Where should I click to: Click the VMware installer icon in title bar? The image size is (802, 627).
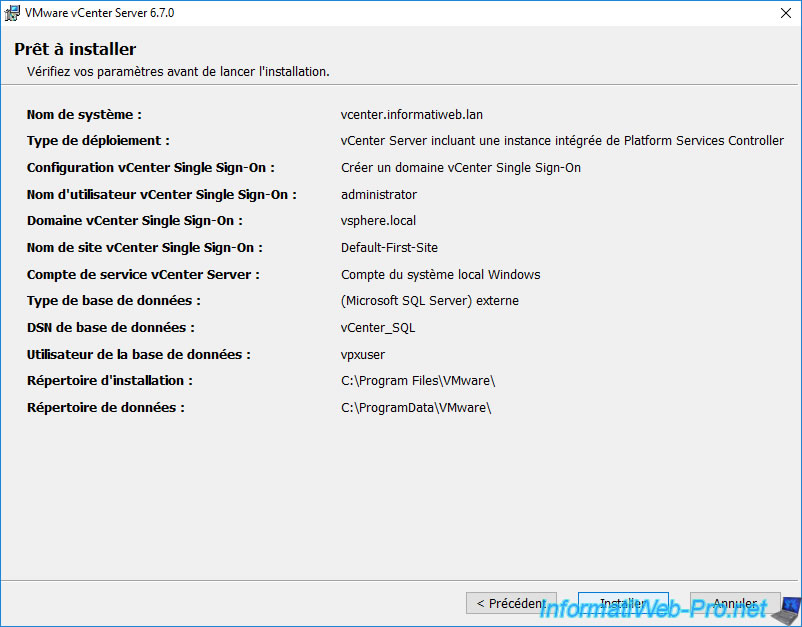(14, 13)
